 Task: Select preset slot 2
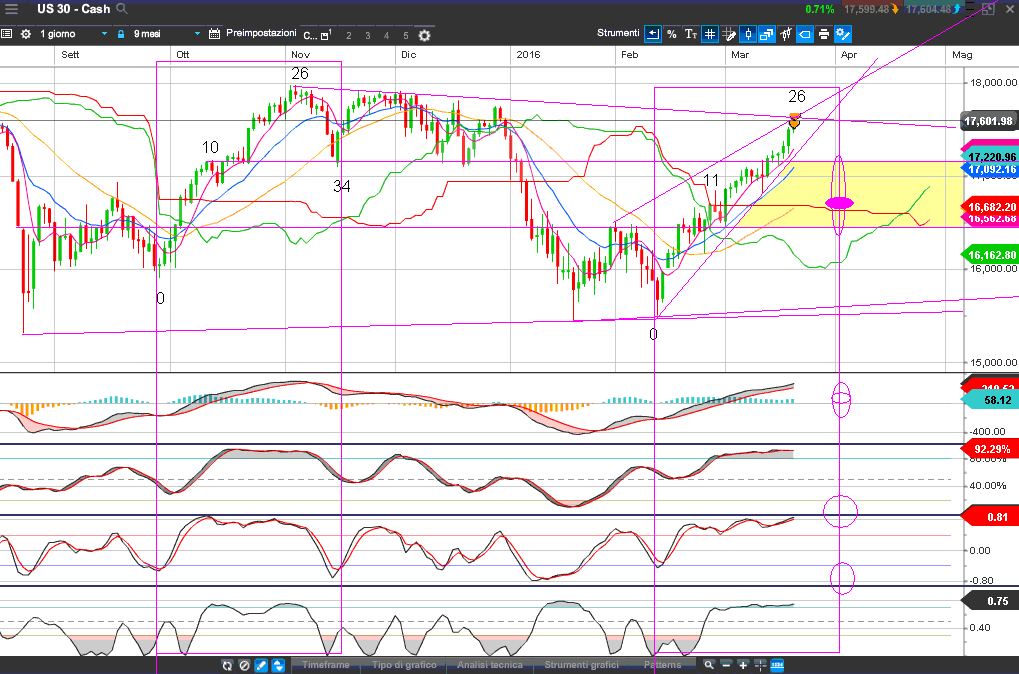pos(349,36)
